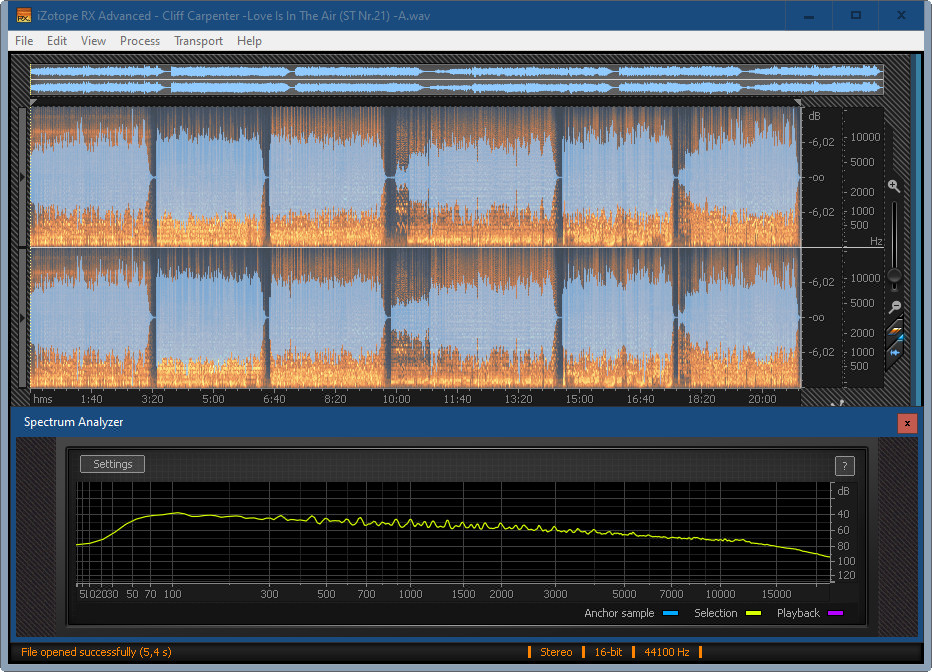The height and width of the screenshot is (672, 932).
Task: Open Spectrum Analyzer help with question mark
Action: [x=844, y=465]
